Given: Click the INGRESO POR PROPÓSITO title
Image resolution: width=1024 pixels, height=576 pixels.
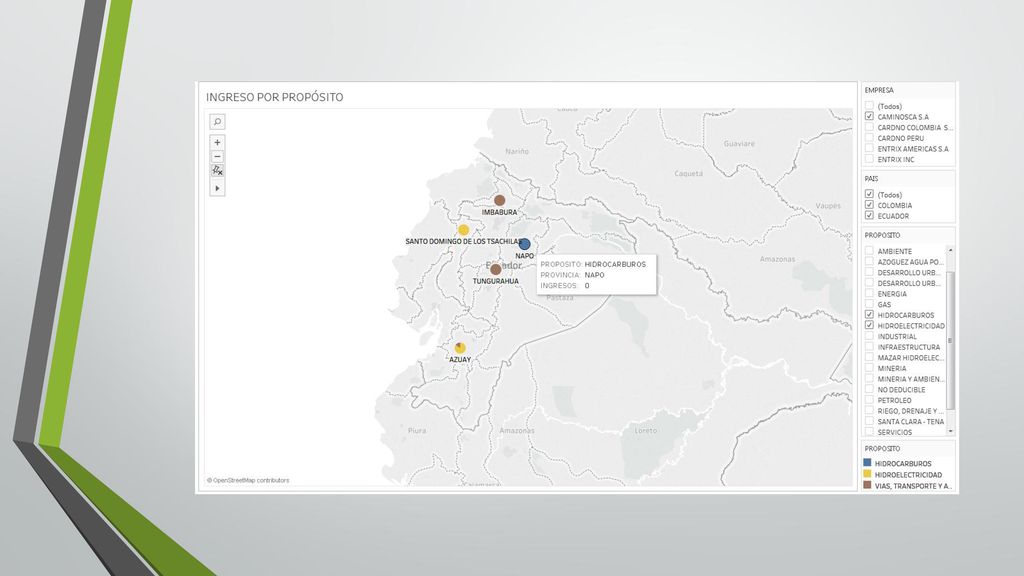Looking at the screenshot, I should point(274,97).
